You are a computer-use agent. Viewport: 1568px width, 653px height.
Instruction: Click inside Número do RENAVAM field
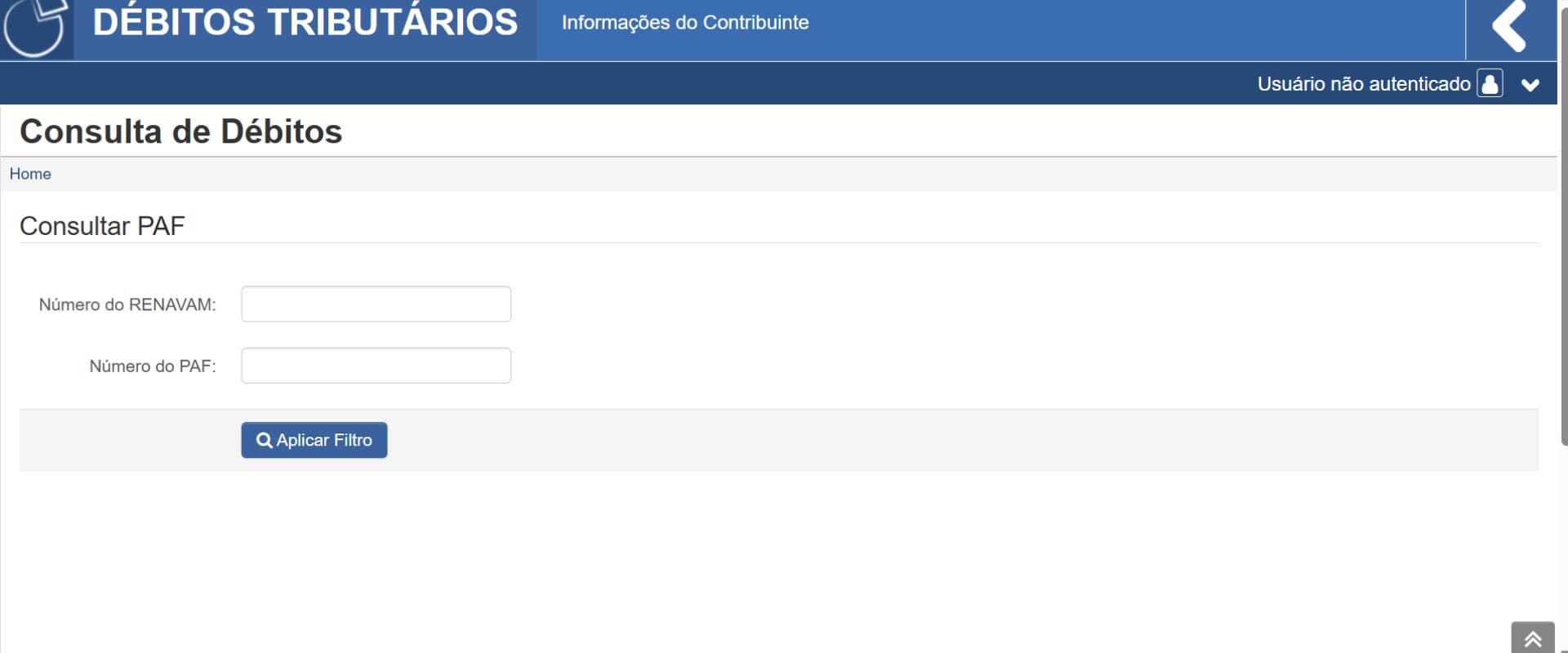376,304
